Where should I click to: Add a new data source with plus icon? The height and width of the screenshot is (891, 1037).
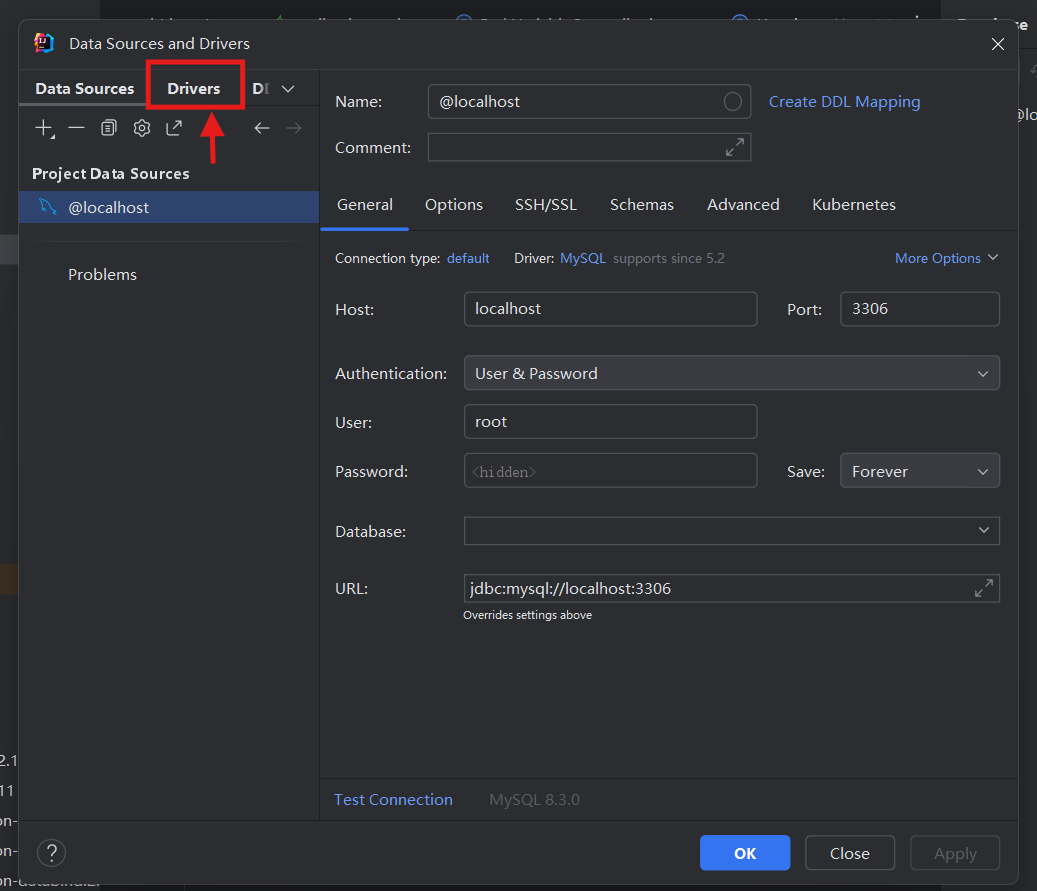[44, 128]
